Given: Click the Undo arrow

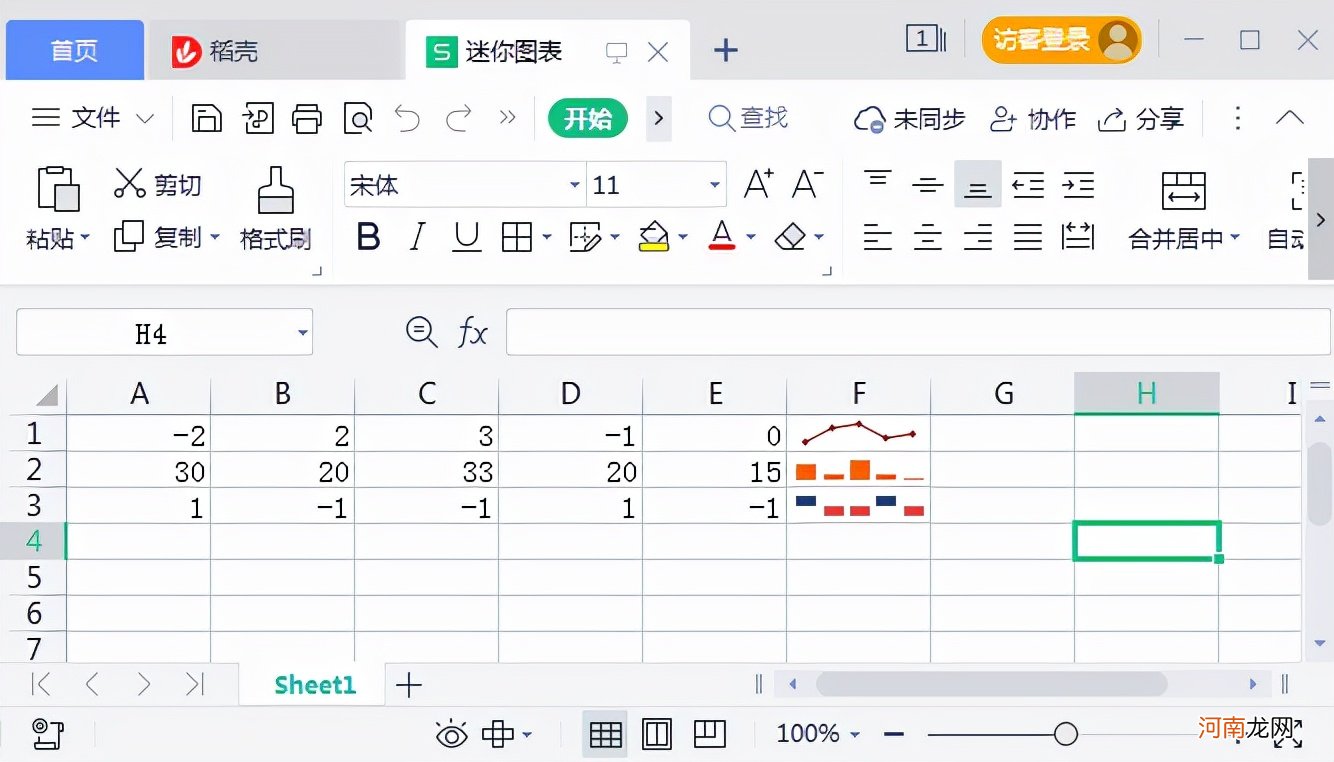Looking at the screenshot, I should (407, 118).
